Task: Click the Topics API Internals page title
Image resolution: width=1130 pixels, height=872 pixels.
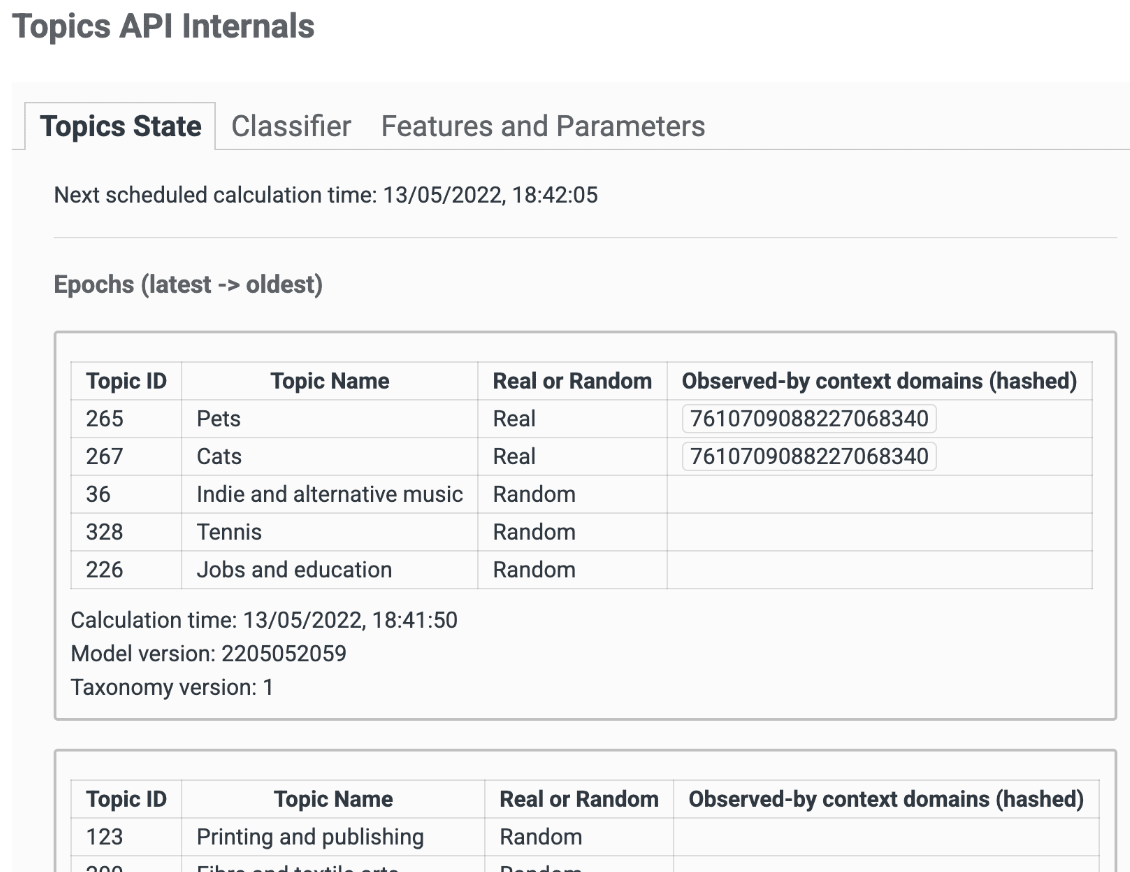Action: pos(164,26)
